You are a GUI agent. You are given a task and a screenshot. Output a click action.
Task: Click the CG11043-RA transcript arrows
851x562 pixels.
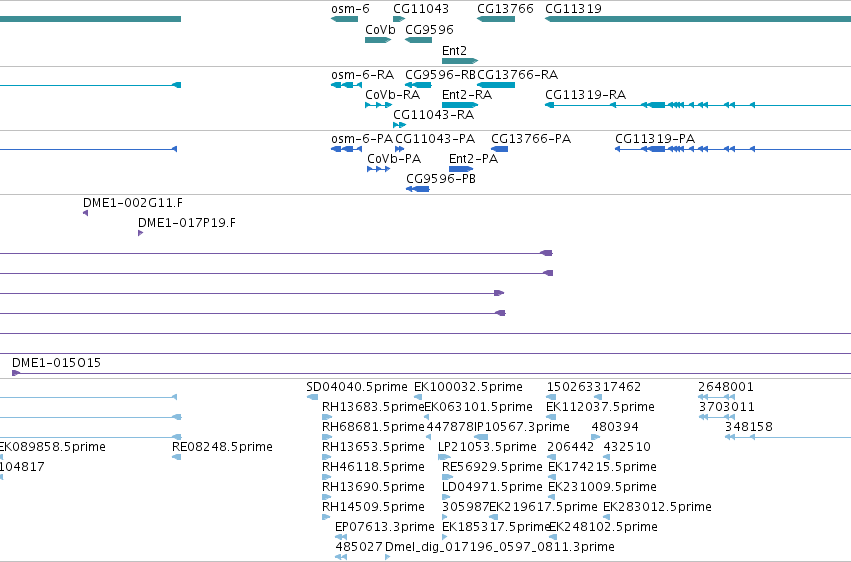pos(399,125)
